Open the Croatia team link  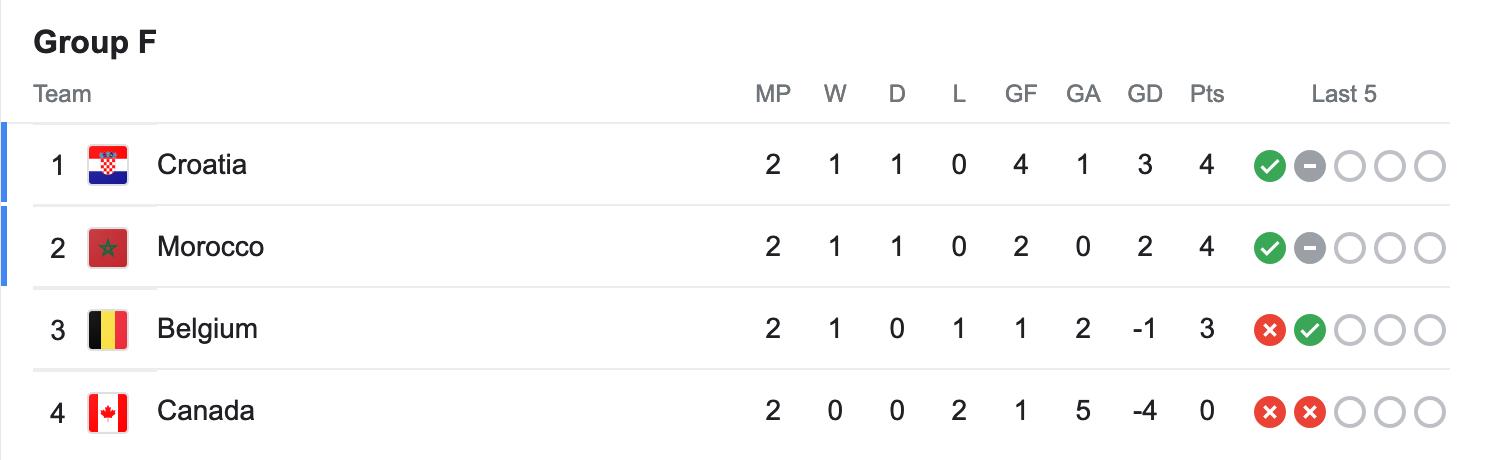pyautogui.click(x=202, y=165)
